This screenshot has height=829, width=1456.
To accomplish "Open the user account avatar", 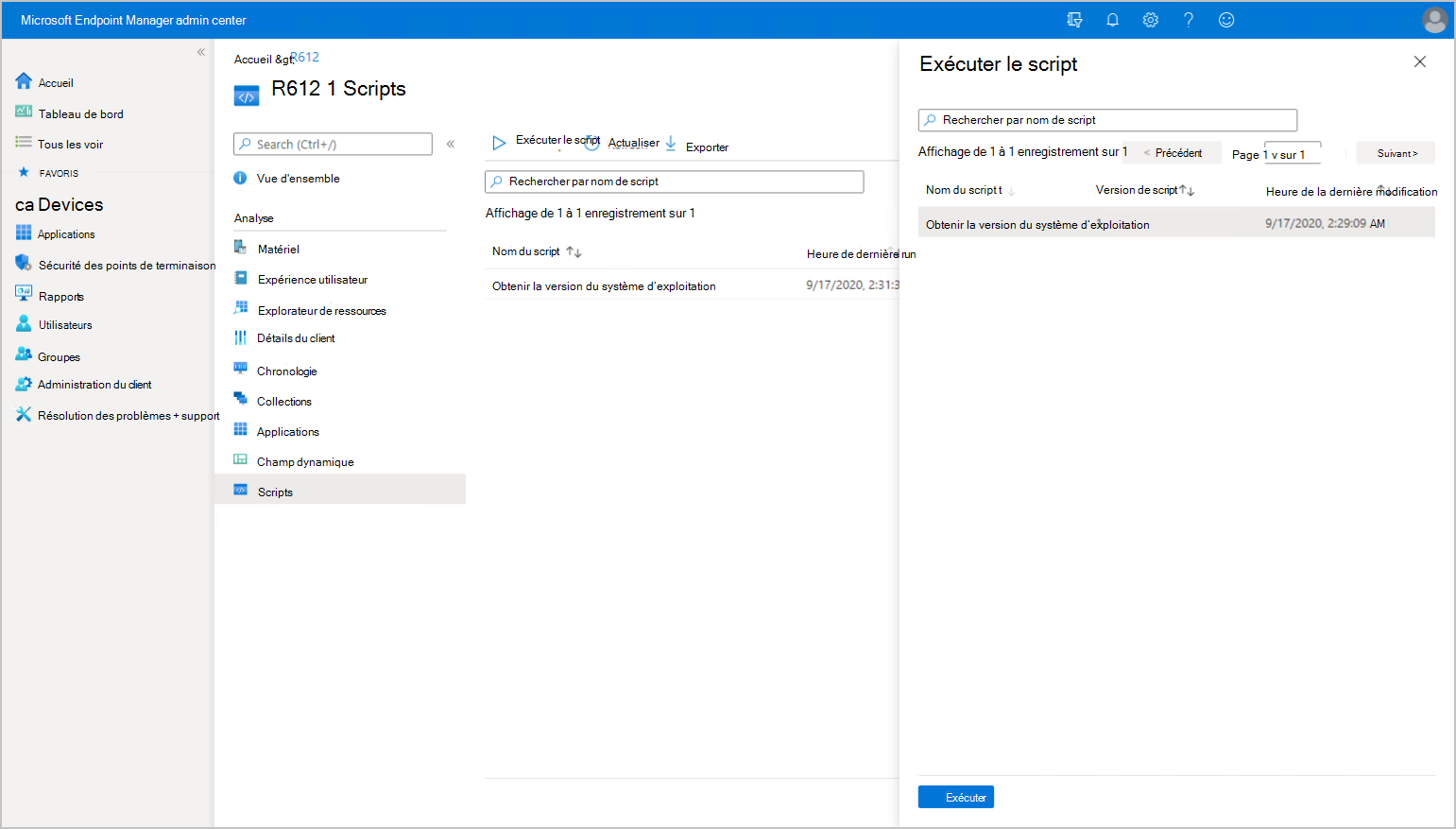I will click(1434, 20).
